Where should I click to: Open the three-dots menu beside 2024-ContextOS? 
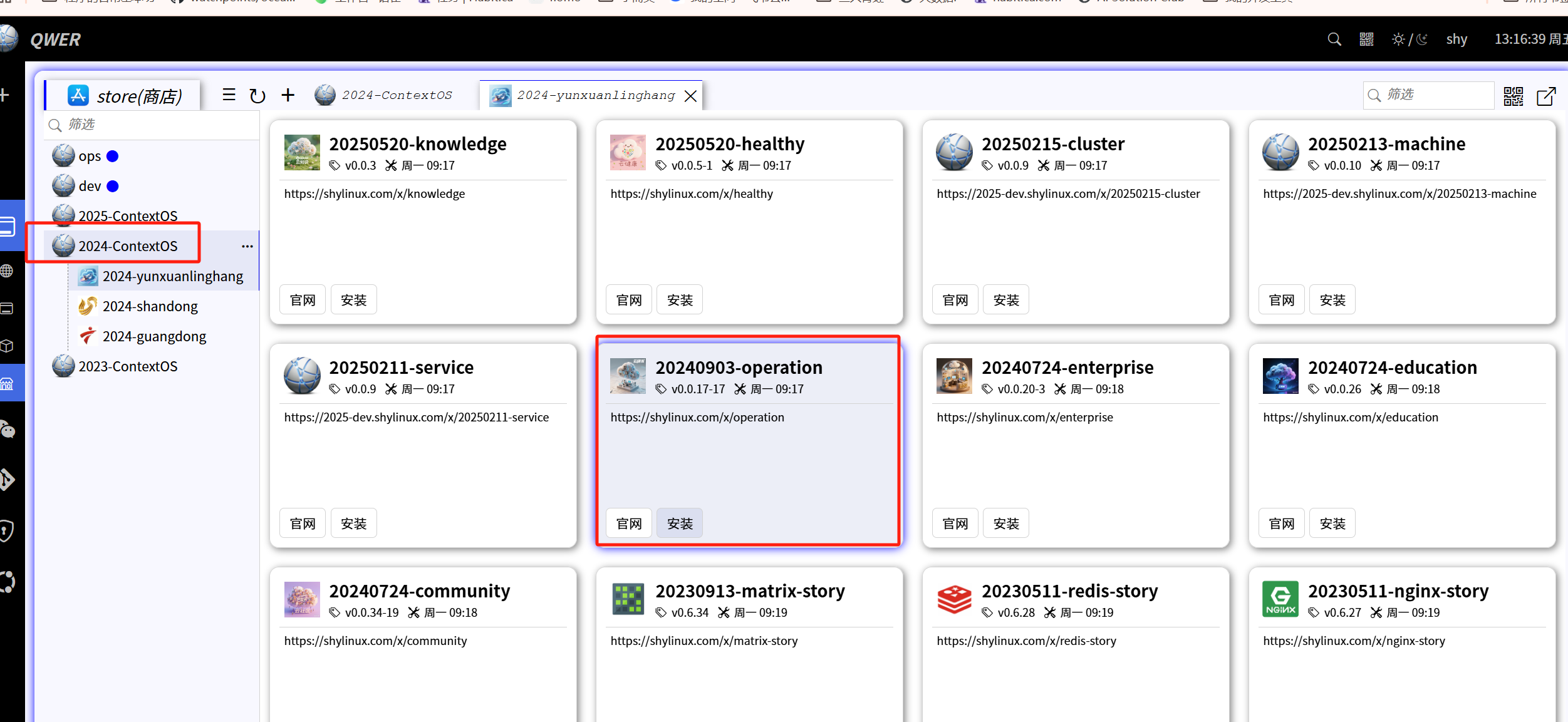click(x=247, y=246)
